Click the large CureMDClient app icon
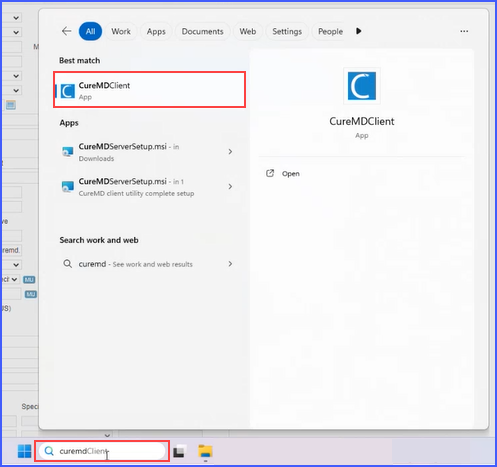Viewport: 497px width, 467px height. coord(362,86)
